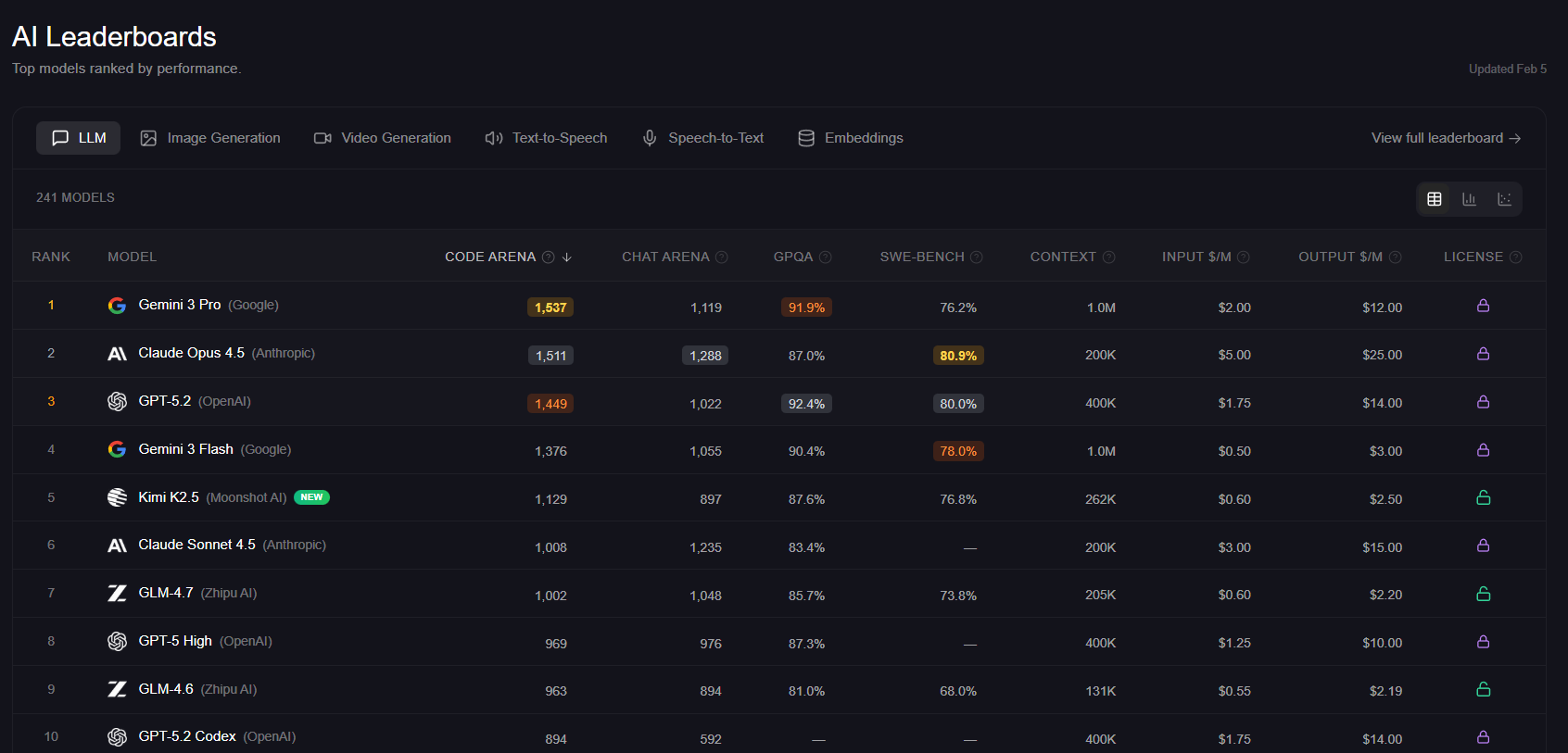This screenshot has width=1568, height=753.
Task: Open the Video Generation tab
Action: pyautogui.click(x=383, y=138)
